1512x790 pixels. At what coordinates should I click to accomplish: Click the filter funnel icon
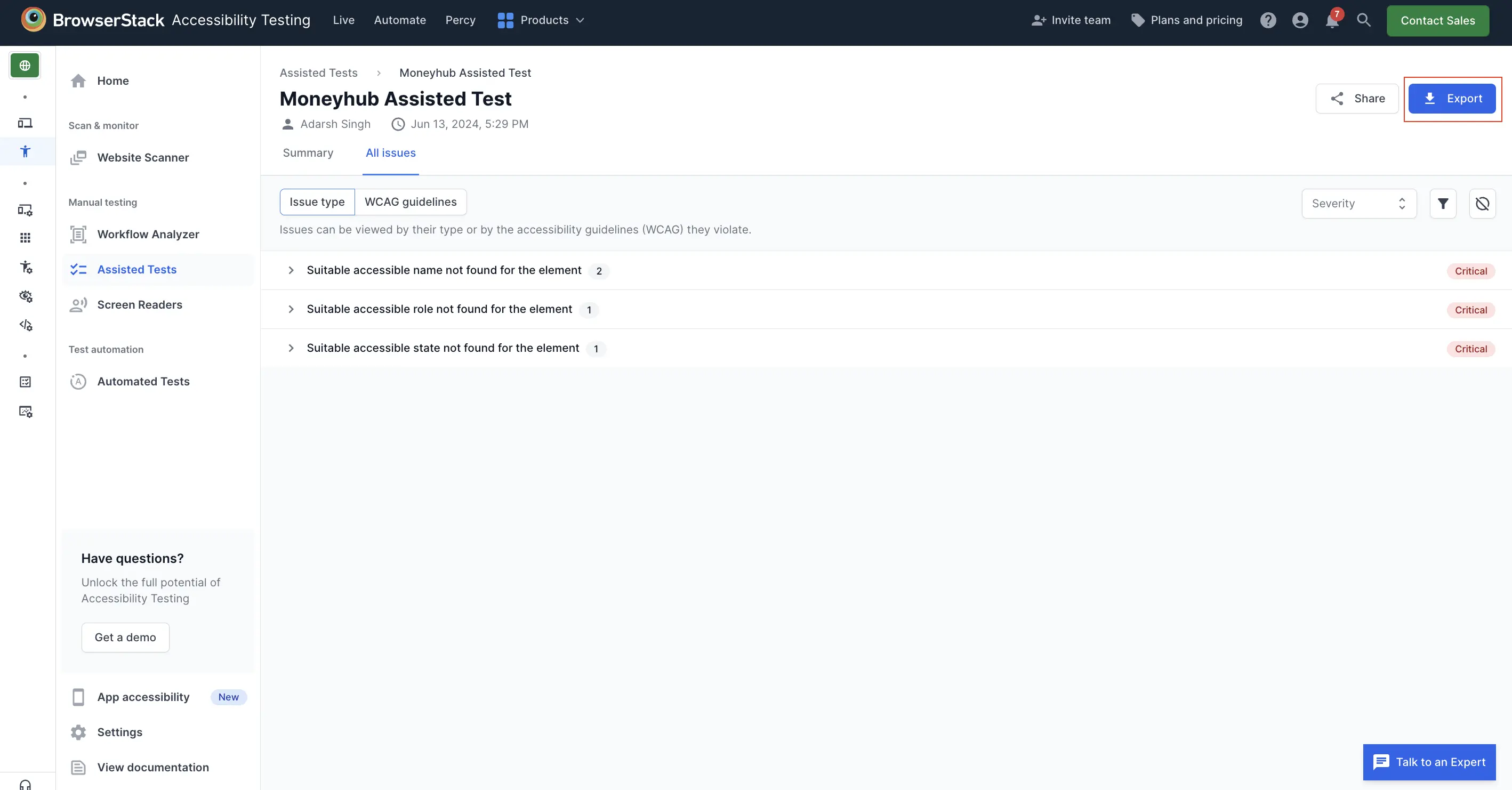pos(1443,204)
